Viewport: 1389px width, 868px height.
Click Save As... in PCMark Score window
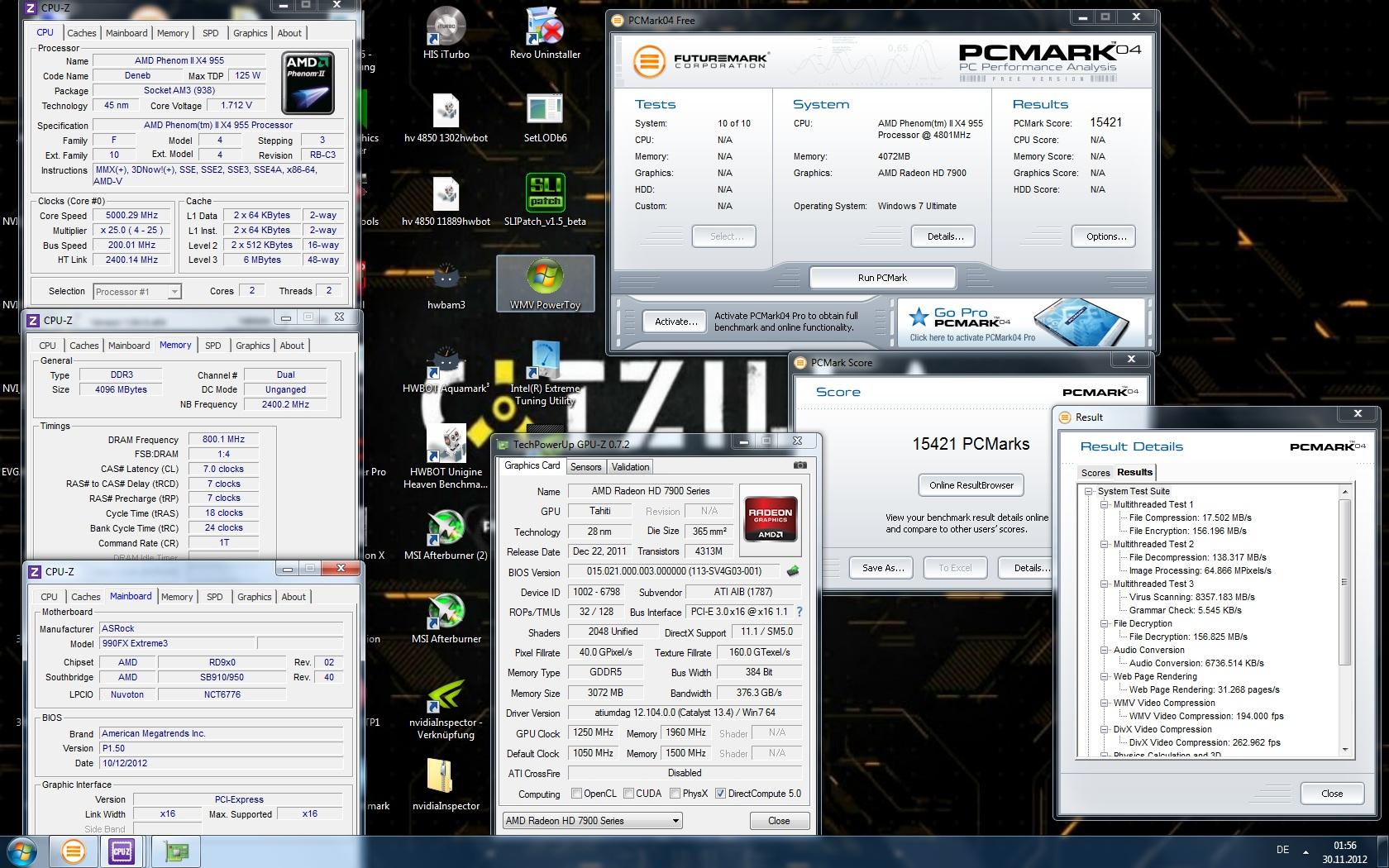pos(882,568)
